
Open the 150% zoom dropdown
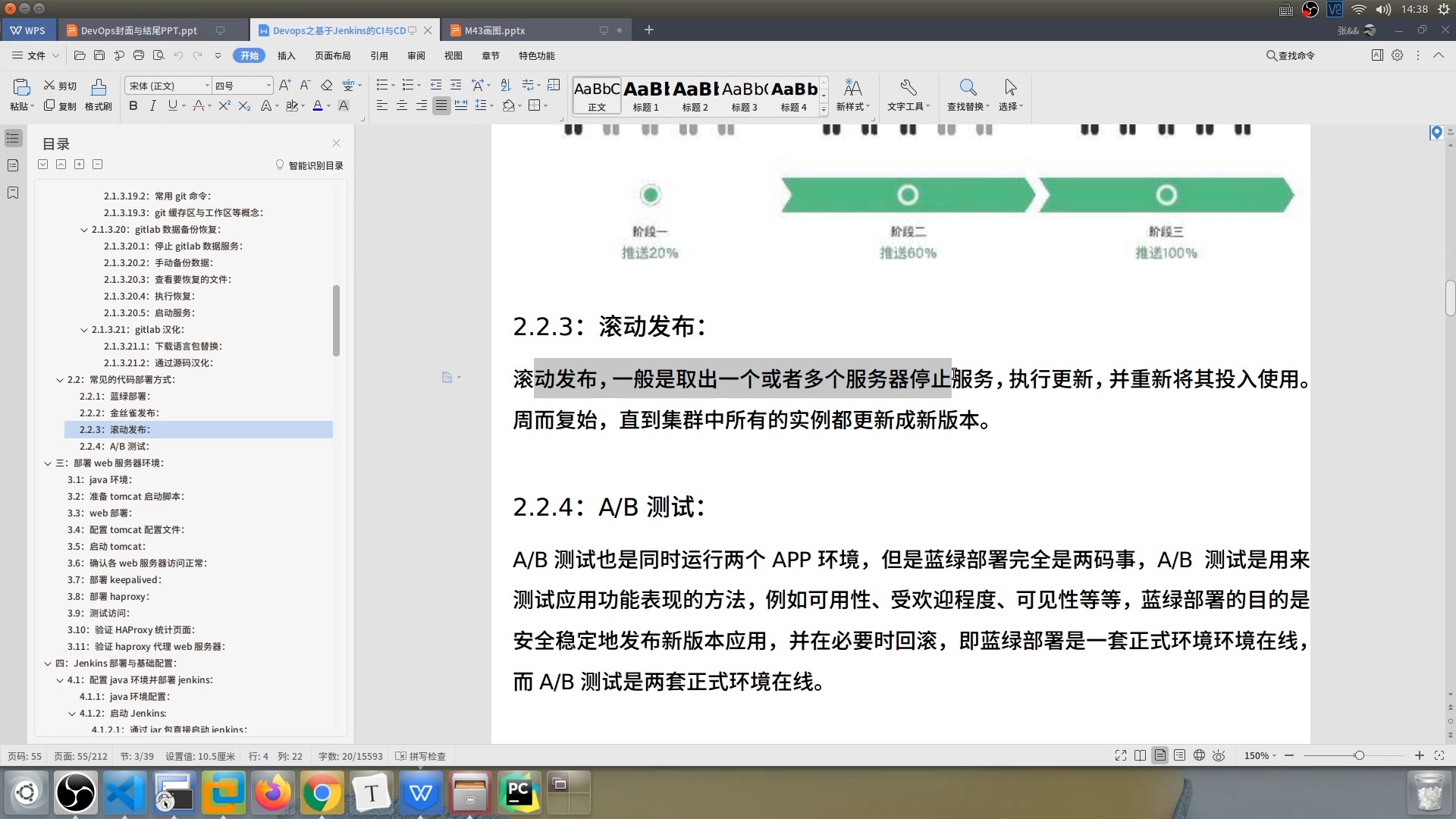pyautogui.click(x=1259, y=755)
